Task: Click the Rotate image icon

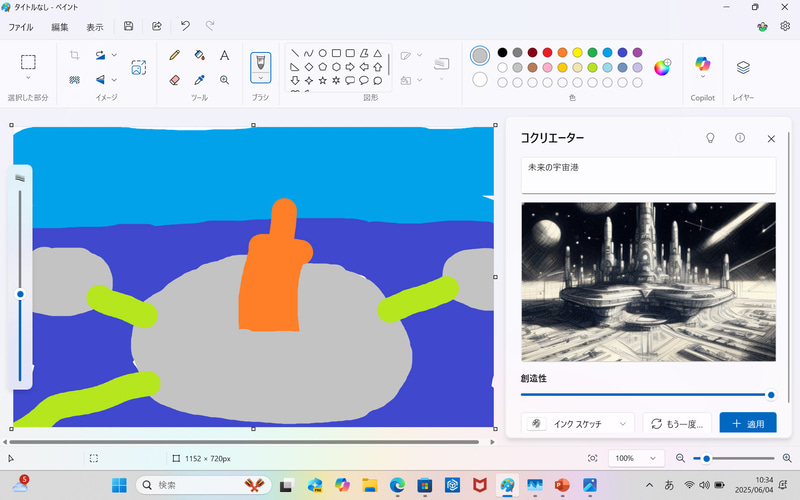Action: [100, 55]
